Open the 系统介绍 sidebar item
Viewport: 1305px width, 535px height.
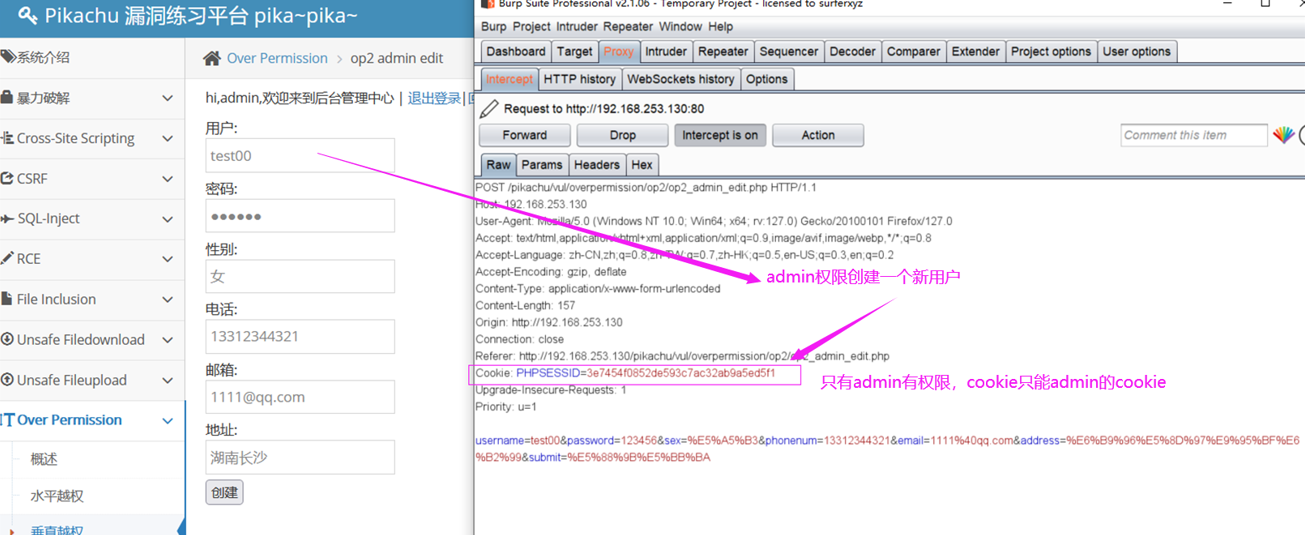pos(92,57)
